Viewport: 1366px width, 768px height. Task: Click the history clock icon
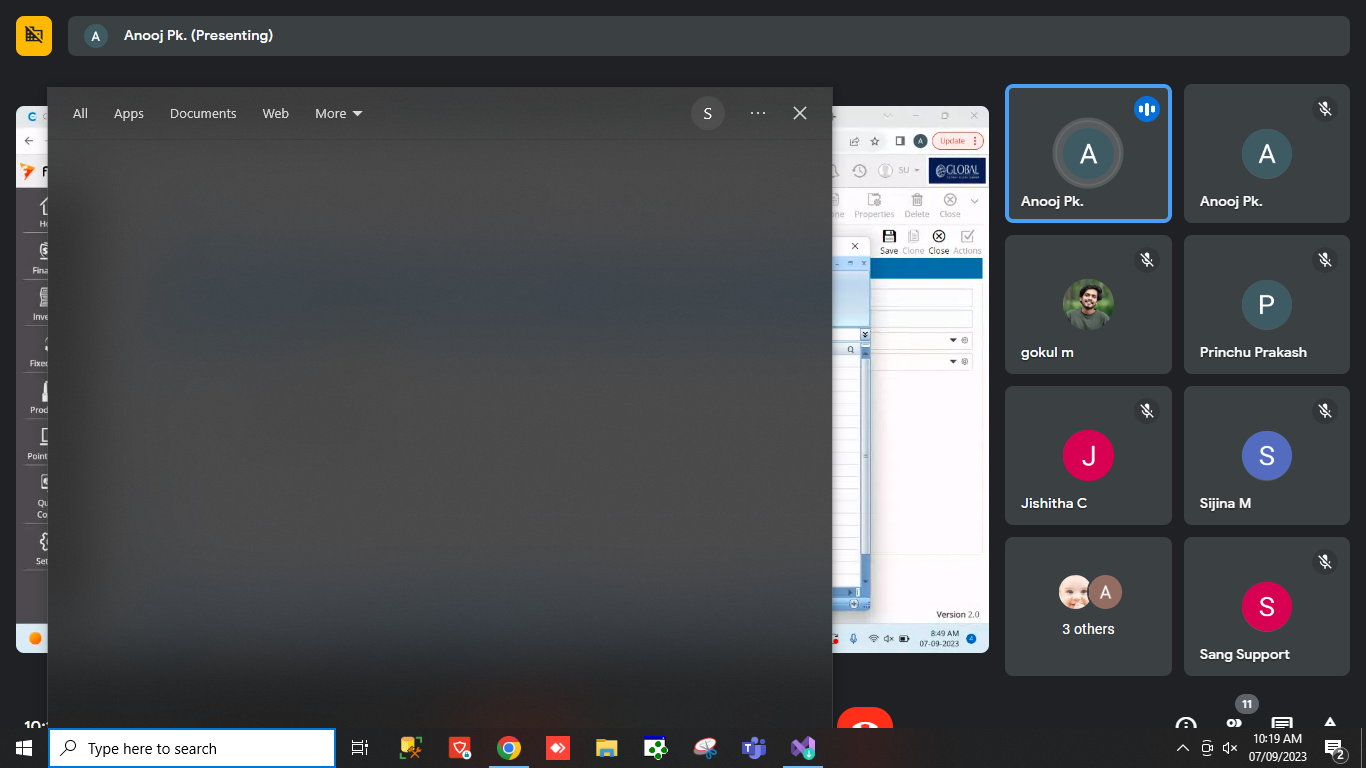(858, 171)
